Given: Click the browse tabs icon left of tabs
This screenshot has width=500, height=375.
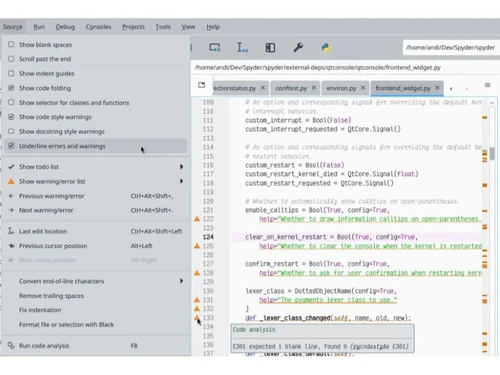Looking at the screenshot, I should click(x=201, y=85).
